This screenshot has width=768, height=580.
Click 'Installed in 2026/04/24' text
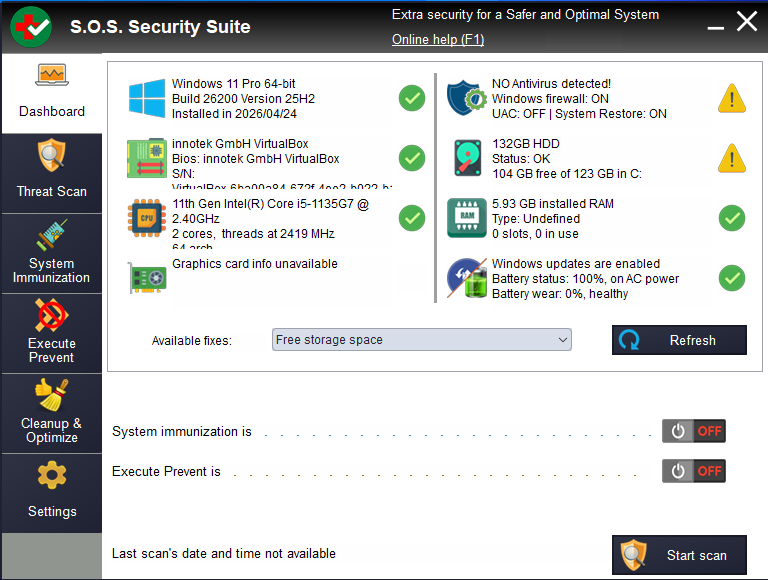point(234,114)
